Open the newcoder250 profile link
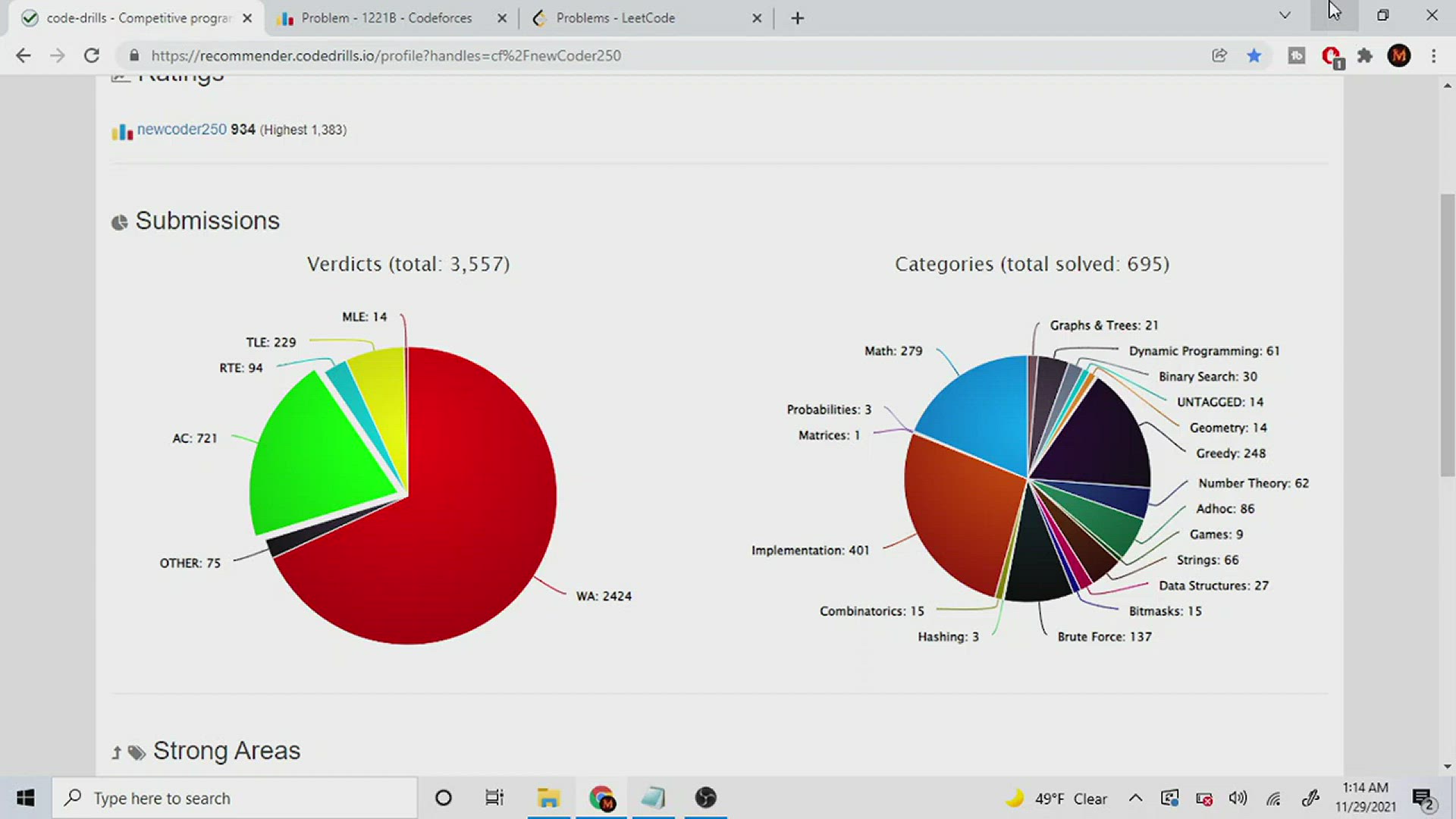Image resolution: width=1456 pixels, height=819 pixels. coord(182,130)
